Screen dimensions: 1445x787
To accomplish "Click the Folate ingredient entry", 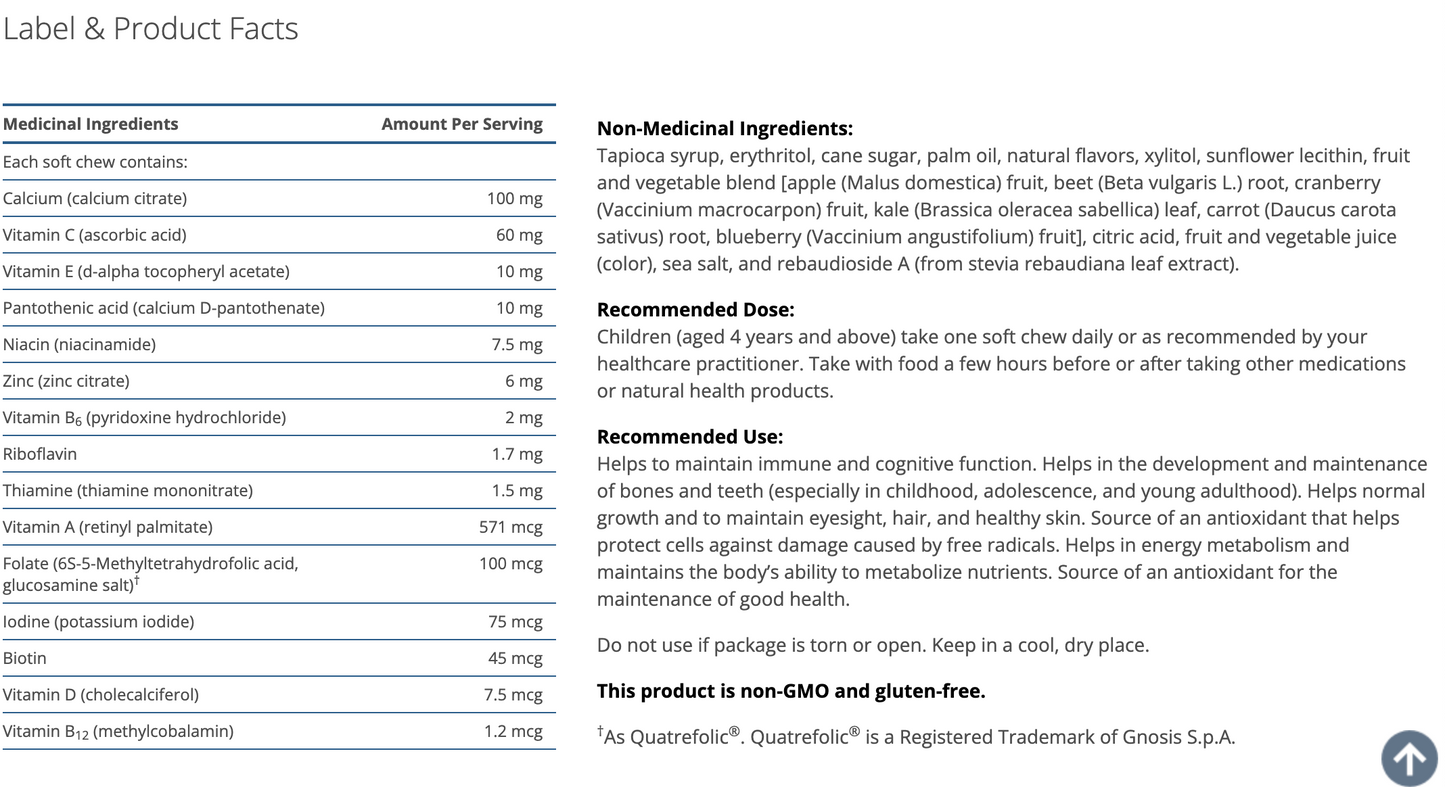I will point(150,573).
